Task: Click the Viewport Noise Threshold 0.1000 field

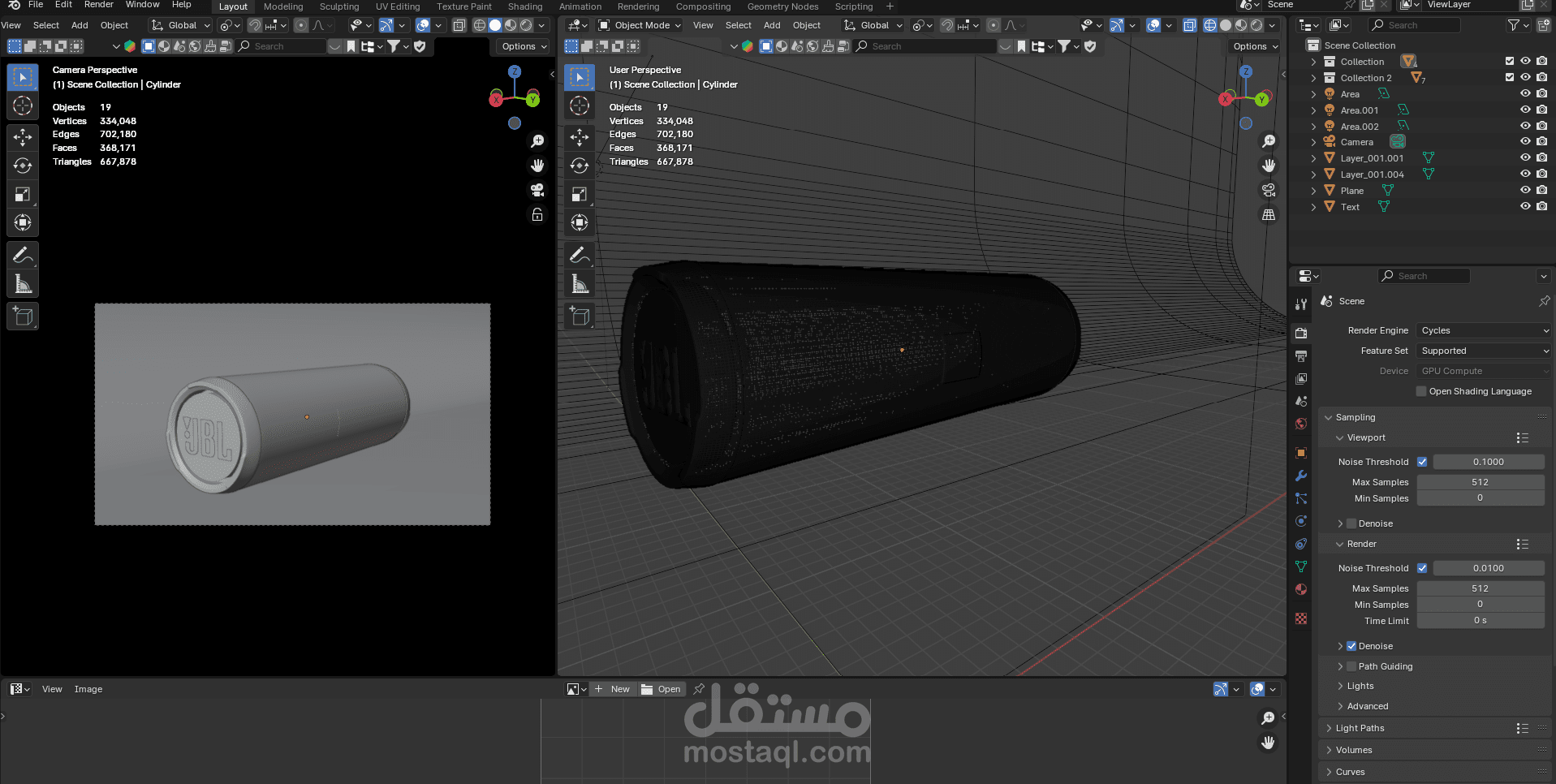Action: (1489, 462)
